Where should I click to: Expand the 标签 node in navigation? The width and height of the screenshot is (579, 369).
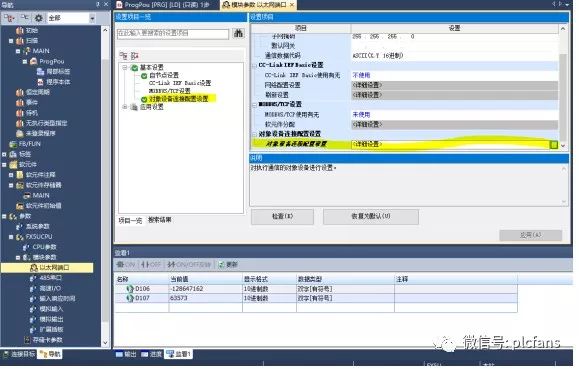(x=4, y=154)
